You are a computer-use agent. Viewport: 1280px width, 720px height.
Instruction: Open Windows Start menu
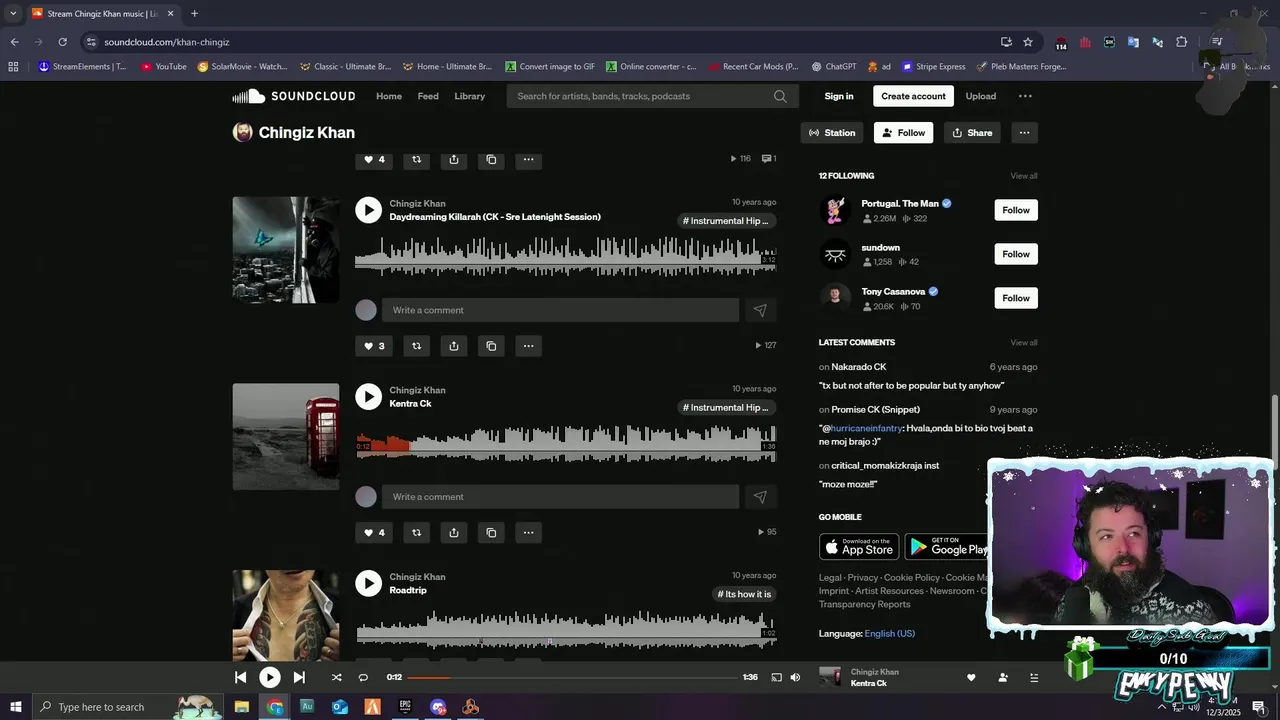coord(15,707)
